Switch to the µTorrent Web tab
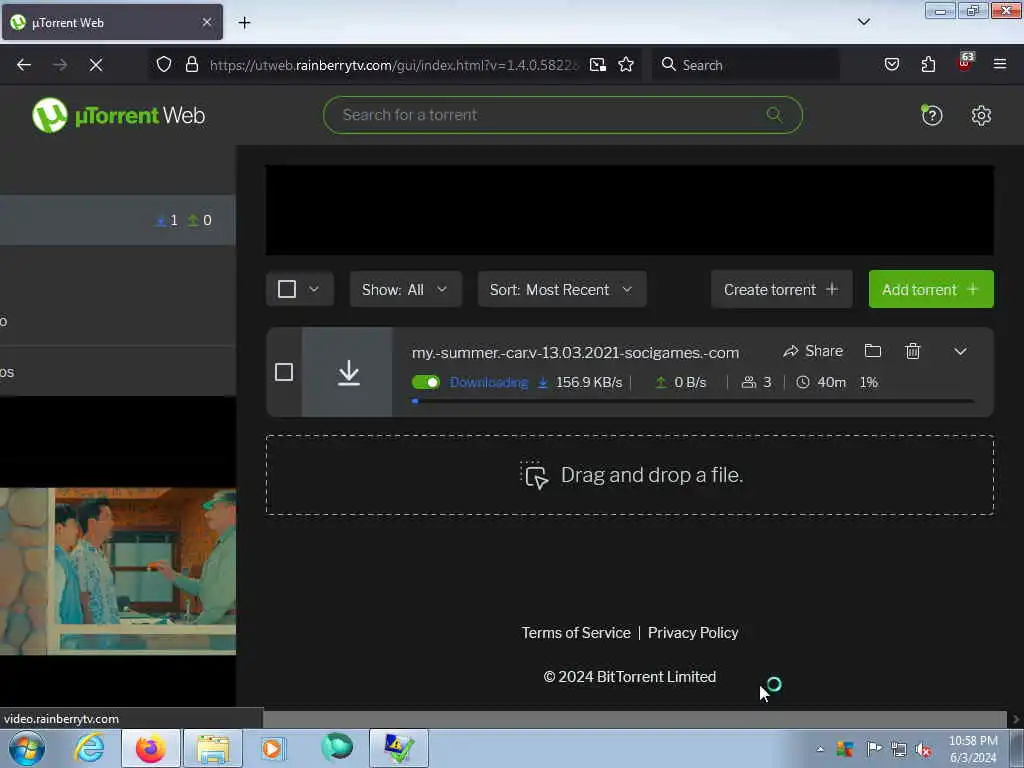 click(x=112, y=22)
